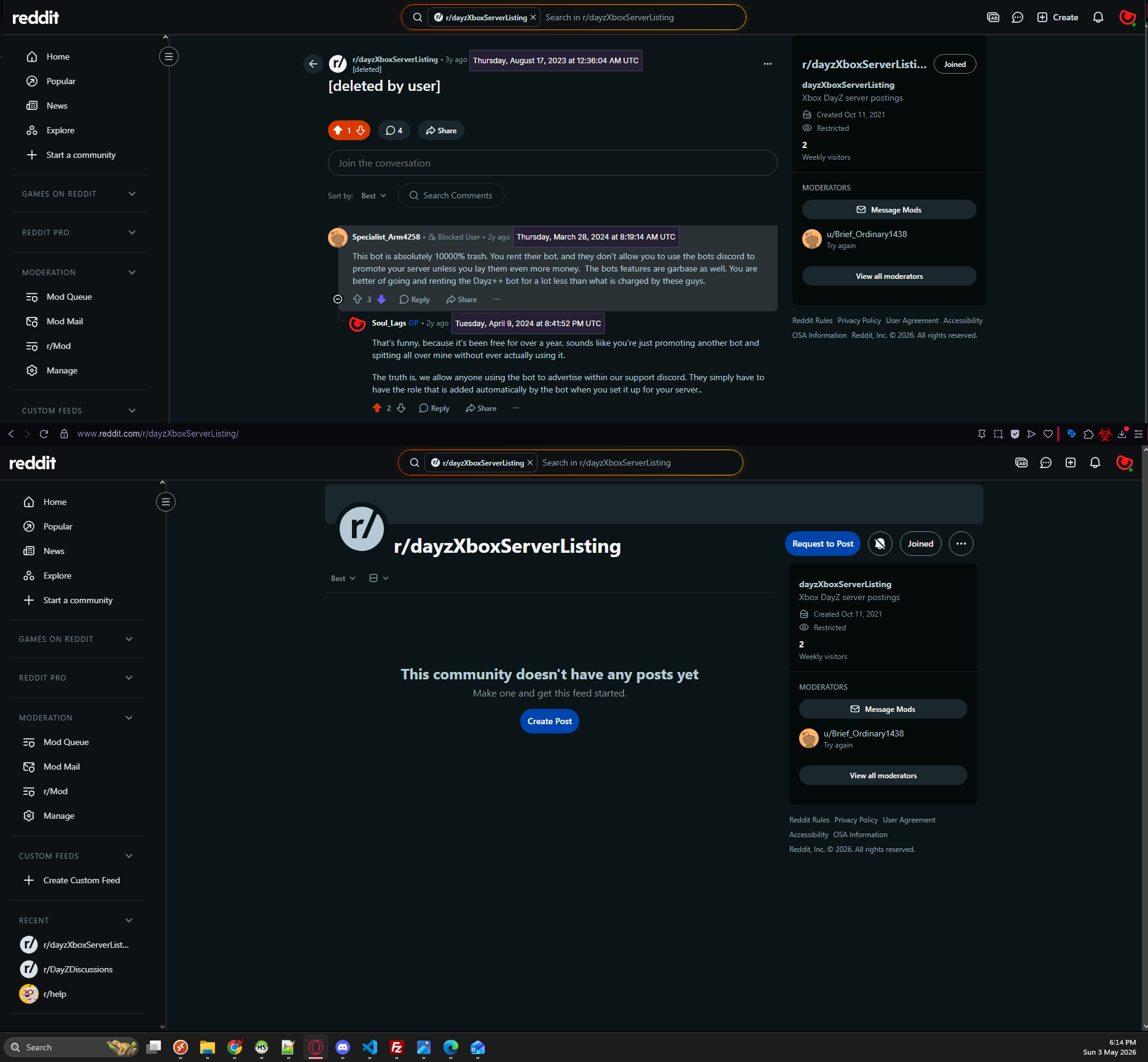Toggle the muted notification bell beside Request to Post
This screenshot has height=1062, width=1148.
pyautogui.click(x=880, y=544)
